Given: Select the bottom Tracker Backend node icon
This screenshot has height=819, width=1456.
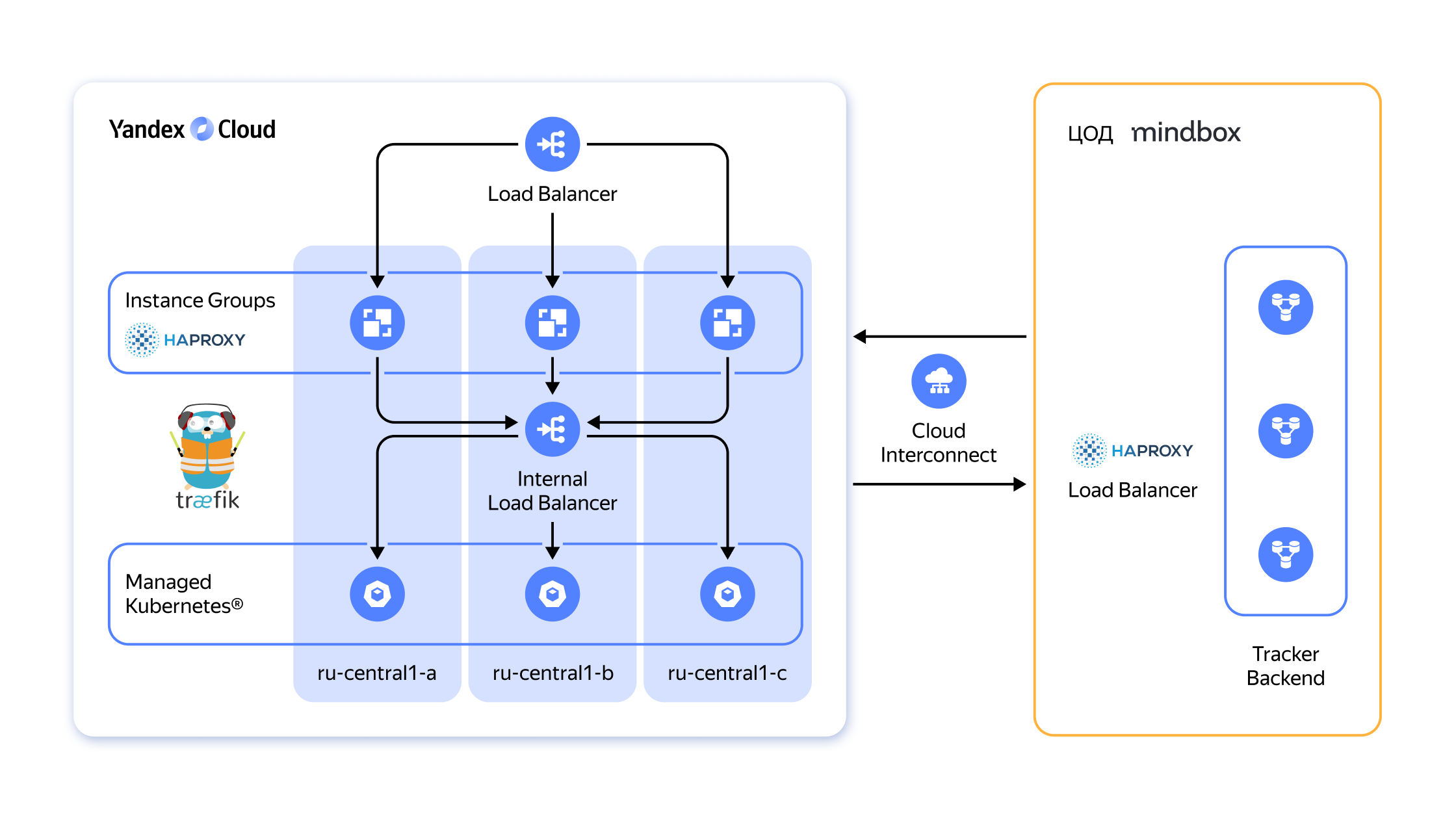Looking at the screenshot, I should (x=1285, y=554).
